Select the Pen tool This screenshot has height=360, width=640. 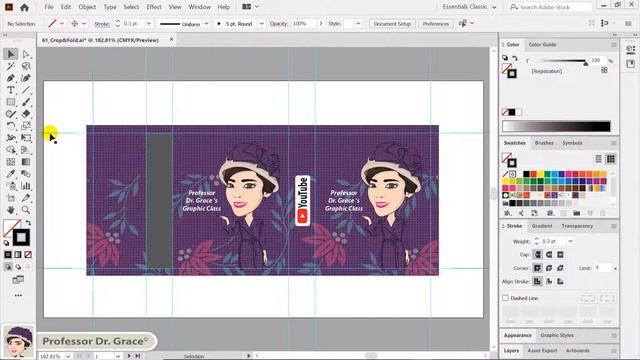point(11,78)
